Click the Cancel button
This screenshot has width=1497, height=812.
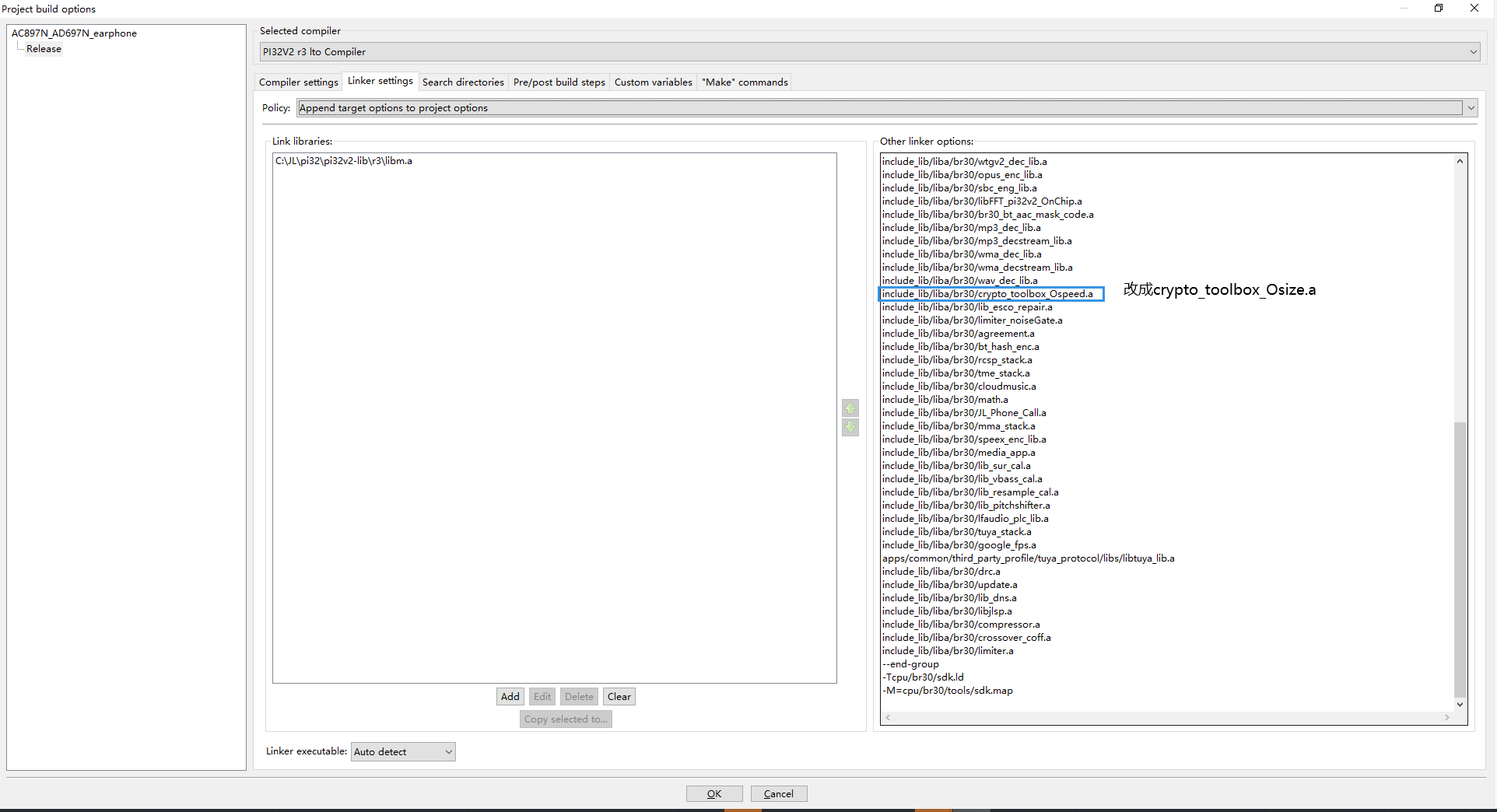(x=779, y=794)
